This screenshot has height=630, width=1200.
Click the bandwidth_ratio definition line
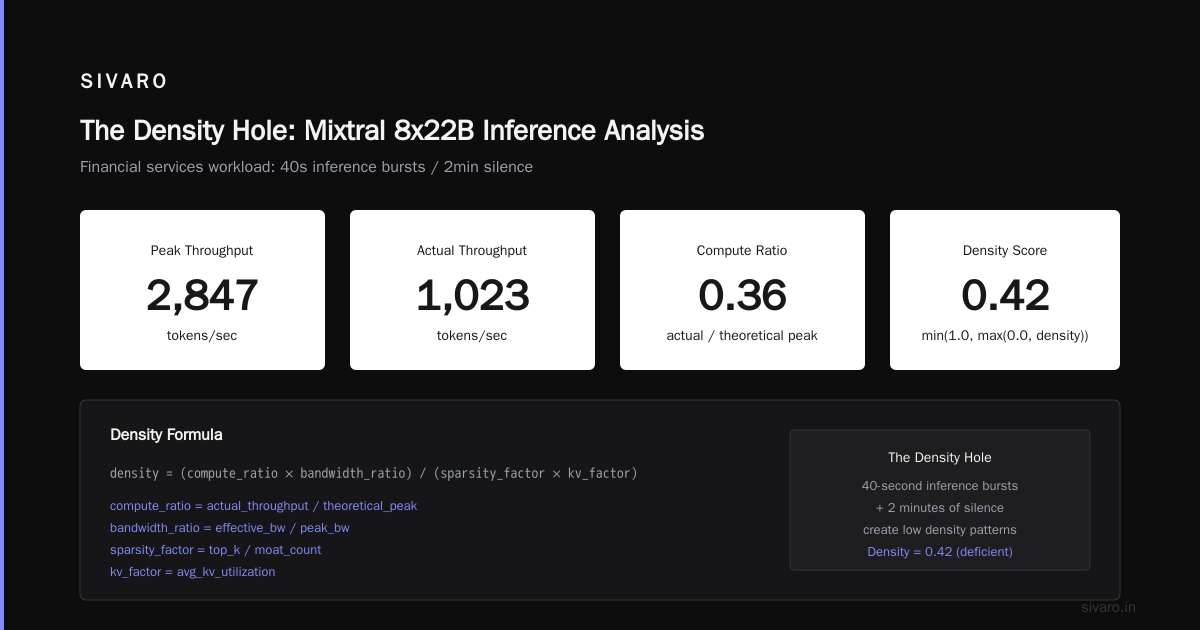coord(230,527)
